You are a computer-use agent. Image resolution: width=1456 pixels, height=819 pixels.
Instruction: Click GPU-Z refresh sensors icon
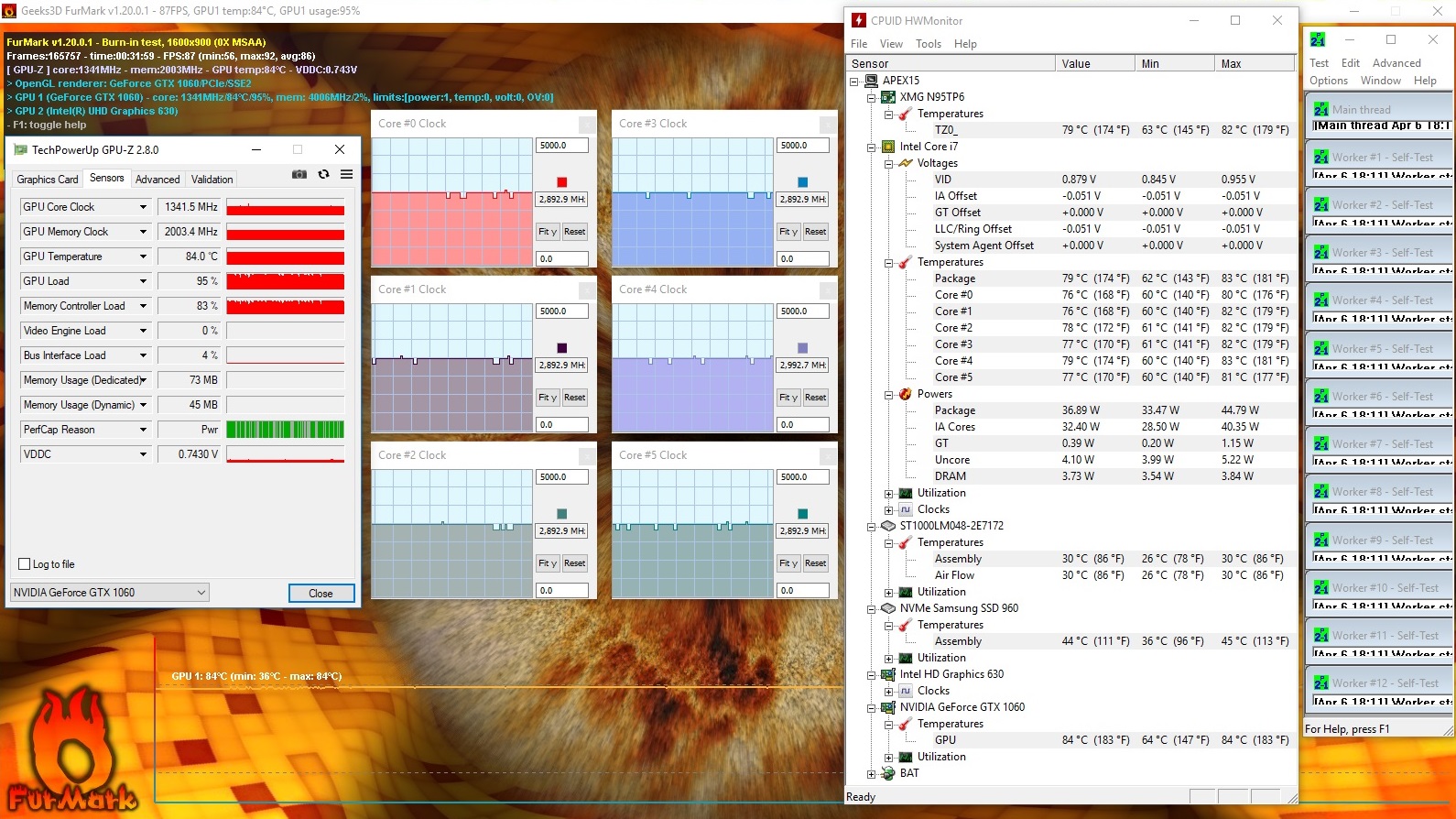[x=323, y=174]
